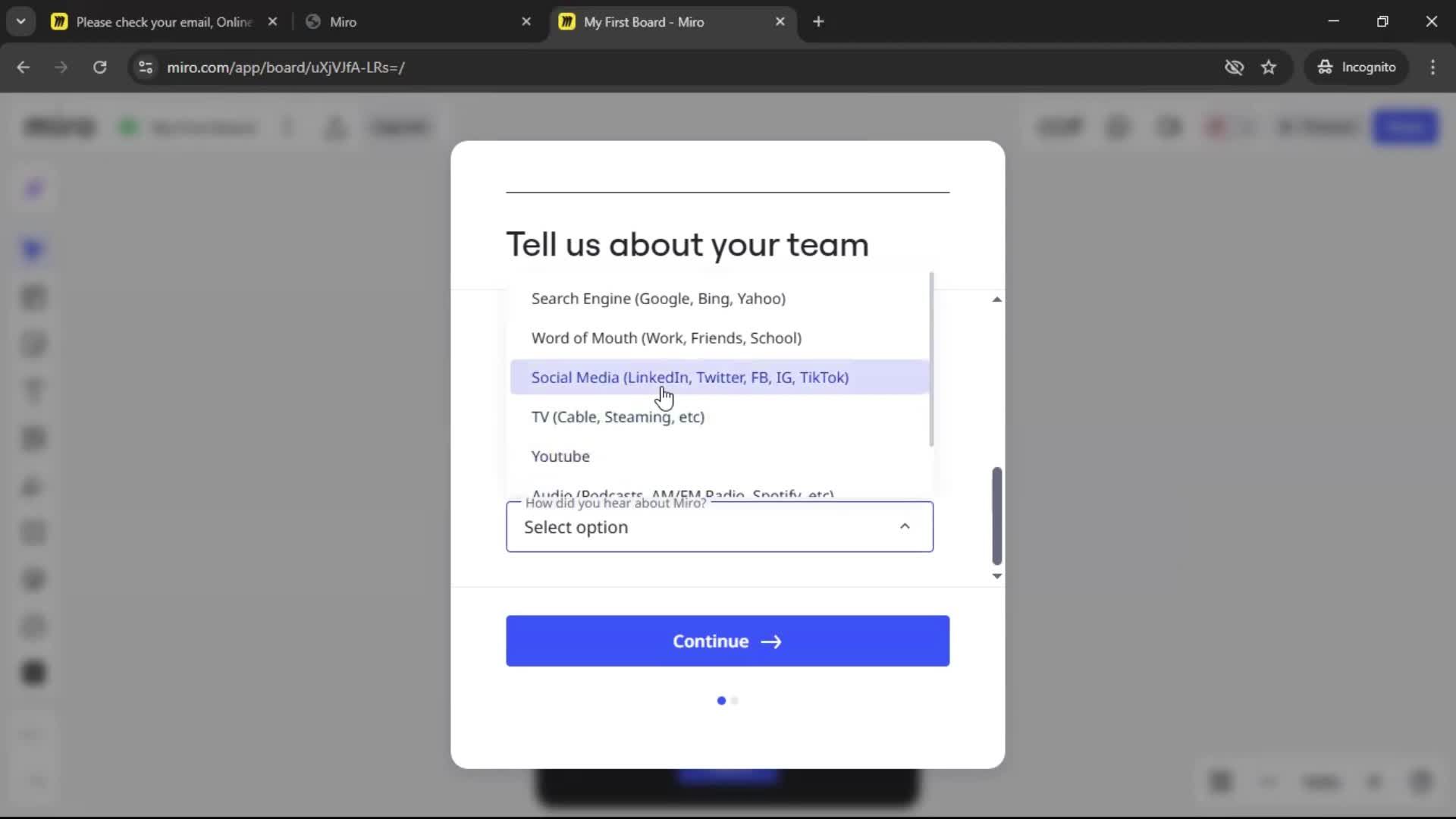Select the blurred cursor tool in Miro sidebar

click(x=33, y=249)
